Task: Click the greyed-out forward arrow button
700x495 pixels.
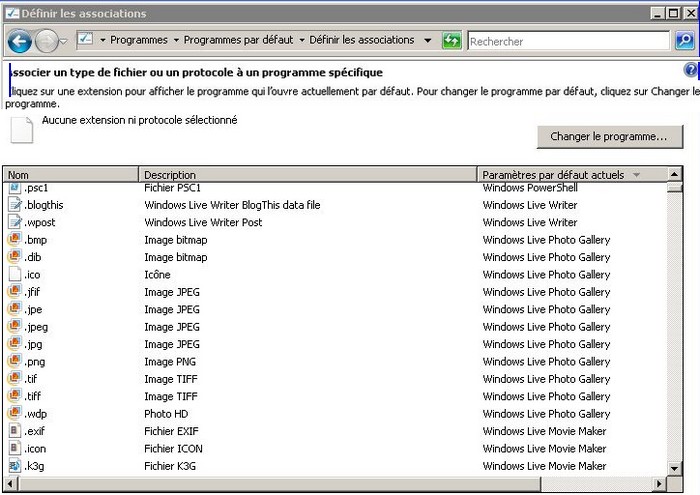Action: tap(46, 42)
